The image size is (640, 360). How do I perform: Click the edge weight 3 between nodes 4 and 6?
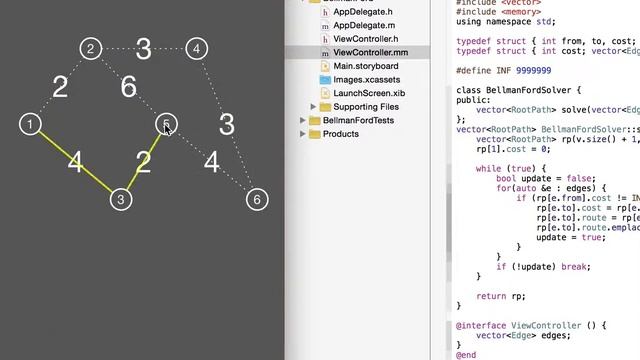227,124
